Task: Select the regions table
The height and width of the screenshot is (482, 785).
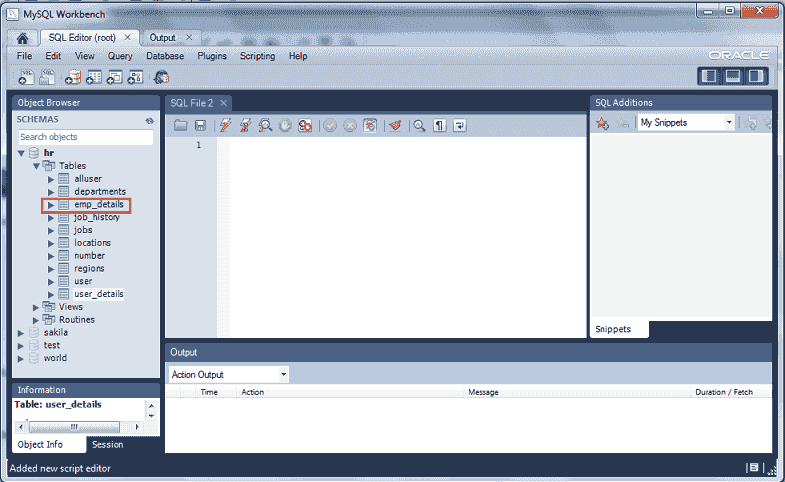Action: 89,268
